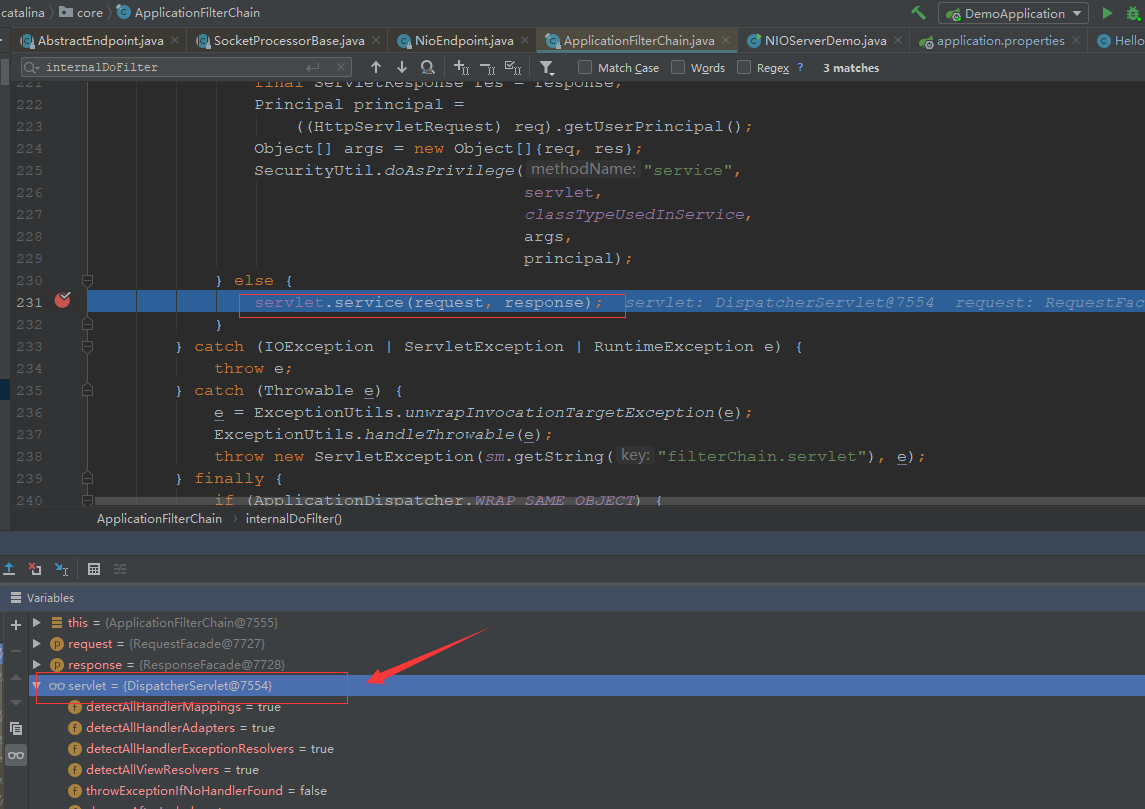The image size is (1145, 809).
Task: Click the Trace Current Stream Chain icon
Action: (120, 569)
